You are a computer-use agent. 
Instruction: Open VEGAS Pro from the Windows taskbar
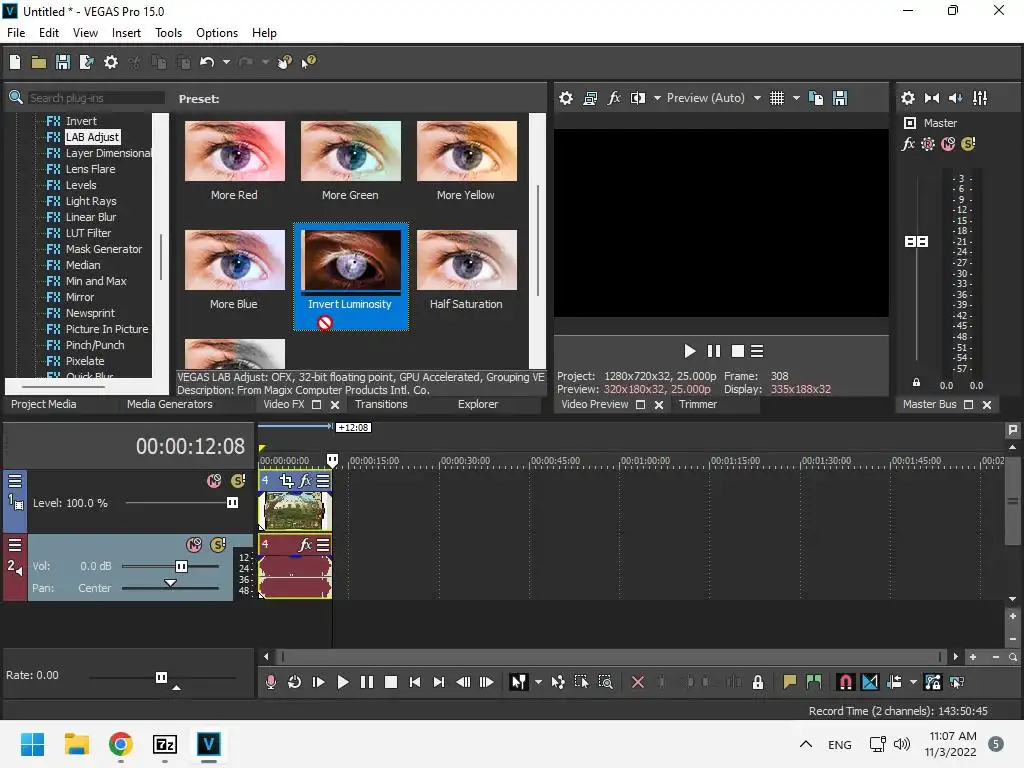(x=209, y=744)
